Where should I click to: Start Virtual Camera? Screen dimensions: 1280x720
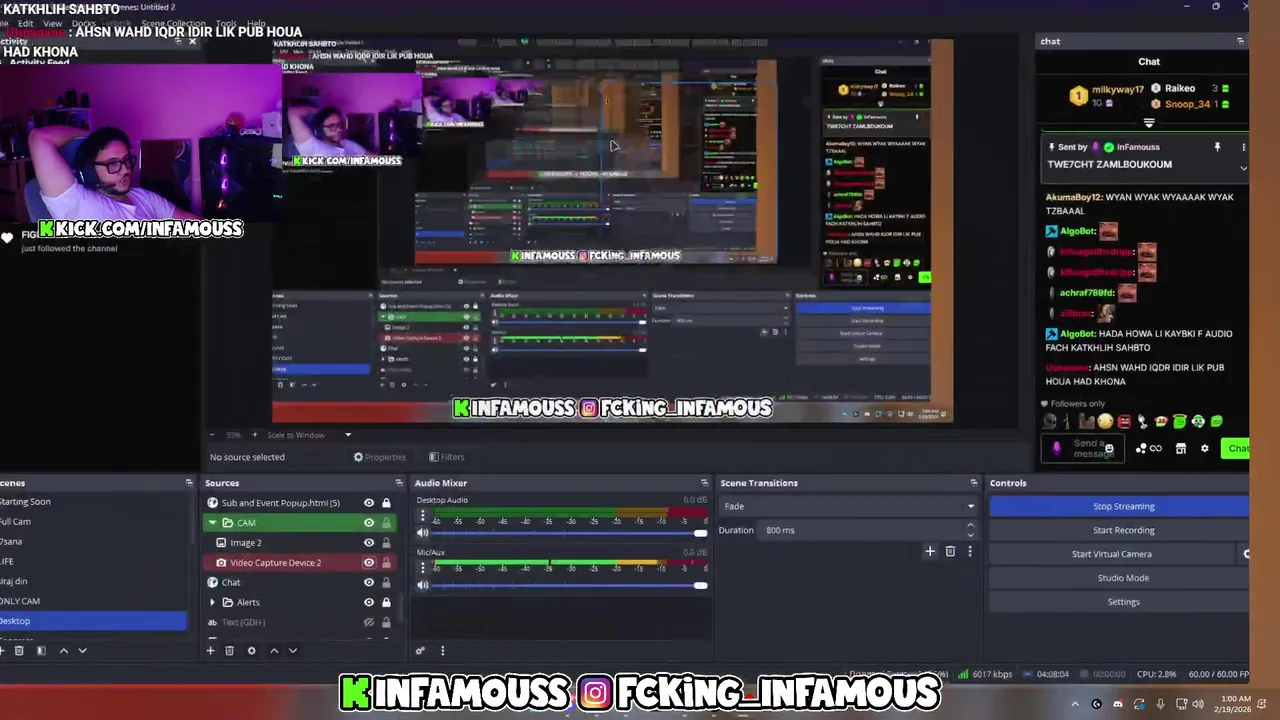(1111, 554)
